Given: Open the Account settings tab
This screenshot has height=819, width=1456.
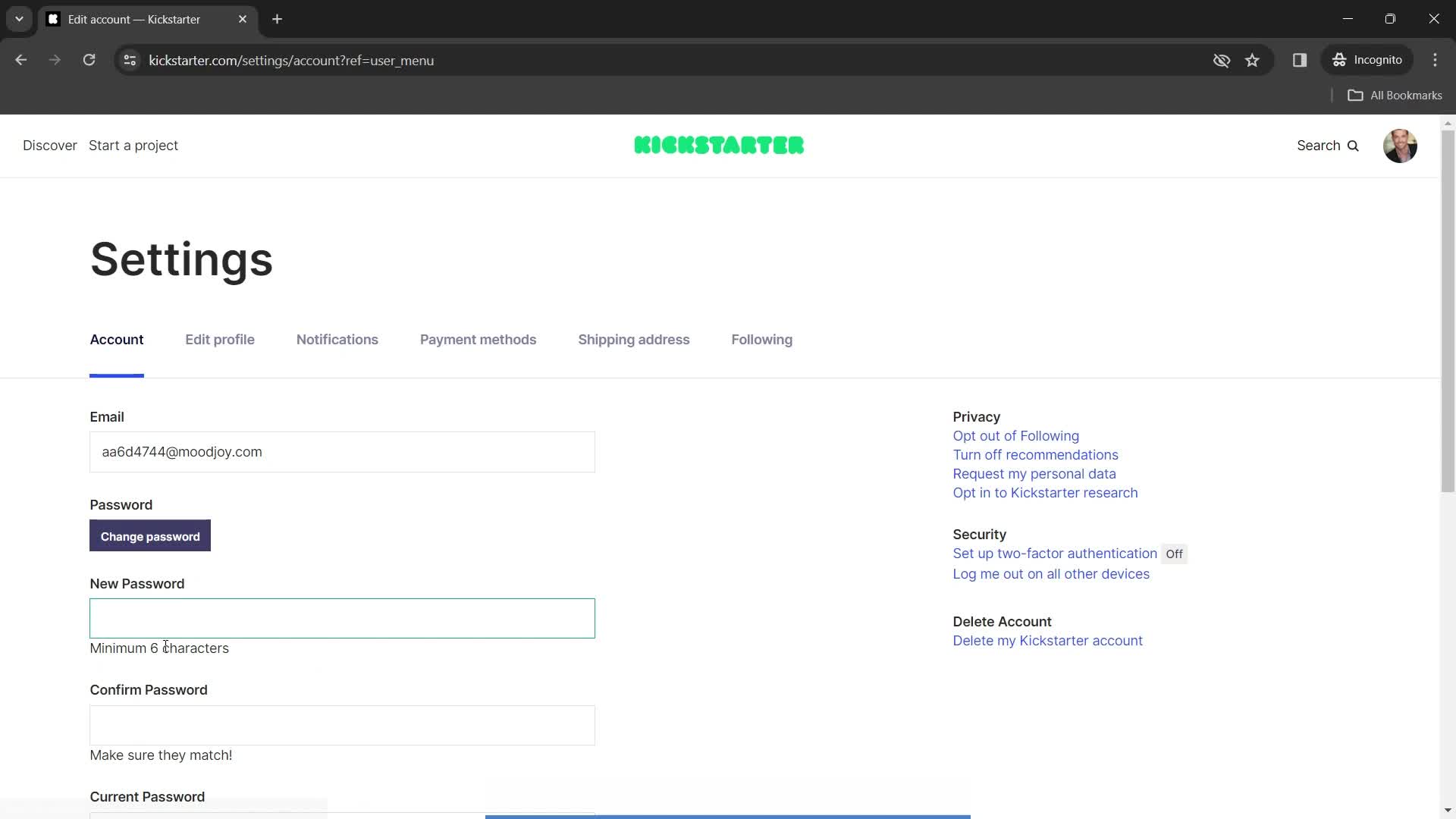Looking at the screenshot, I should pos(117,339).
